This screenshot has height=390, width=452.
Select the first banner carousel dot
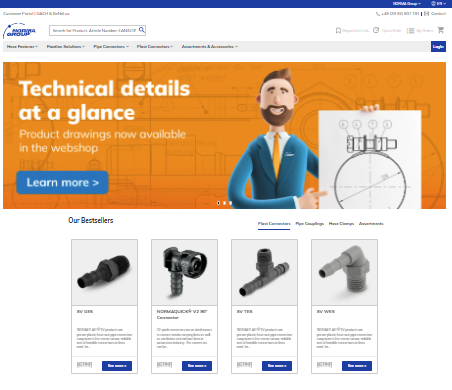click(219, 203)
